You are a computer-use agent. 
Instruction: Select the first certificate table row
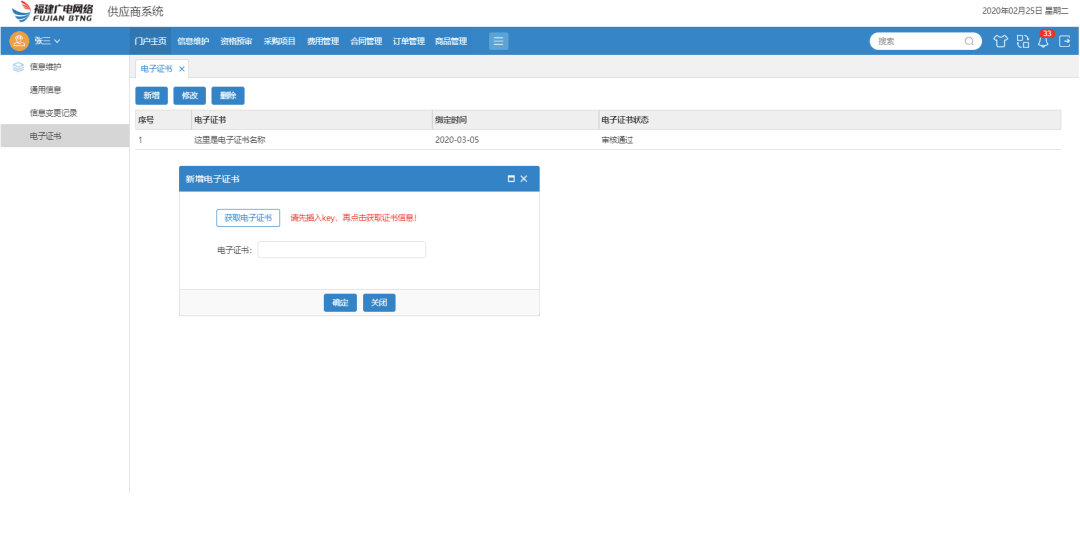tap(598, 140)
